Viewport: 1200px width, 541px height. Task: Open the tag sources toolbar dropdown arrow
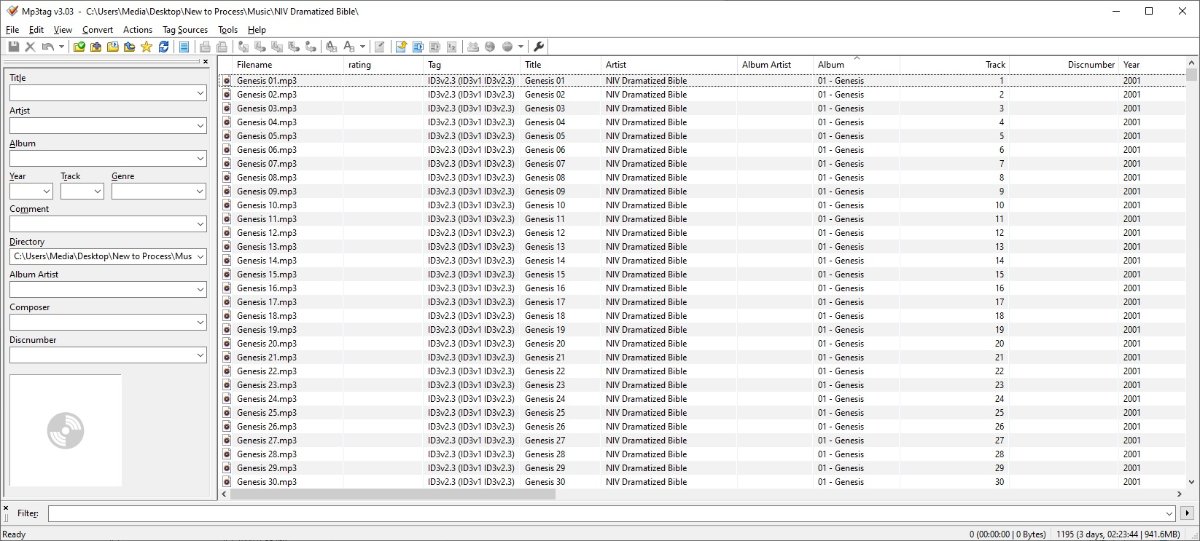[520, 47]
